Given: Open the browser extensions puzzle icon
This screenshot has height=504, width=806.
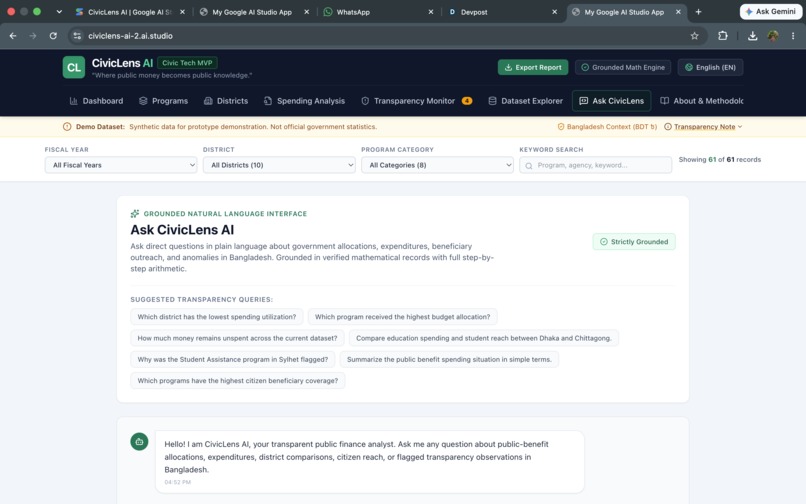Looking at the screenshot, I should point(723,36).
